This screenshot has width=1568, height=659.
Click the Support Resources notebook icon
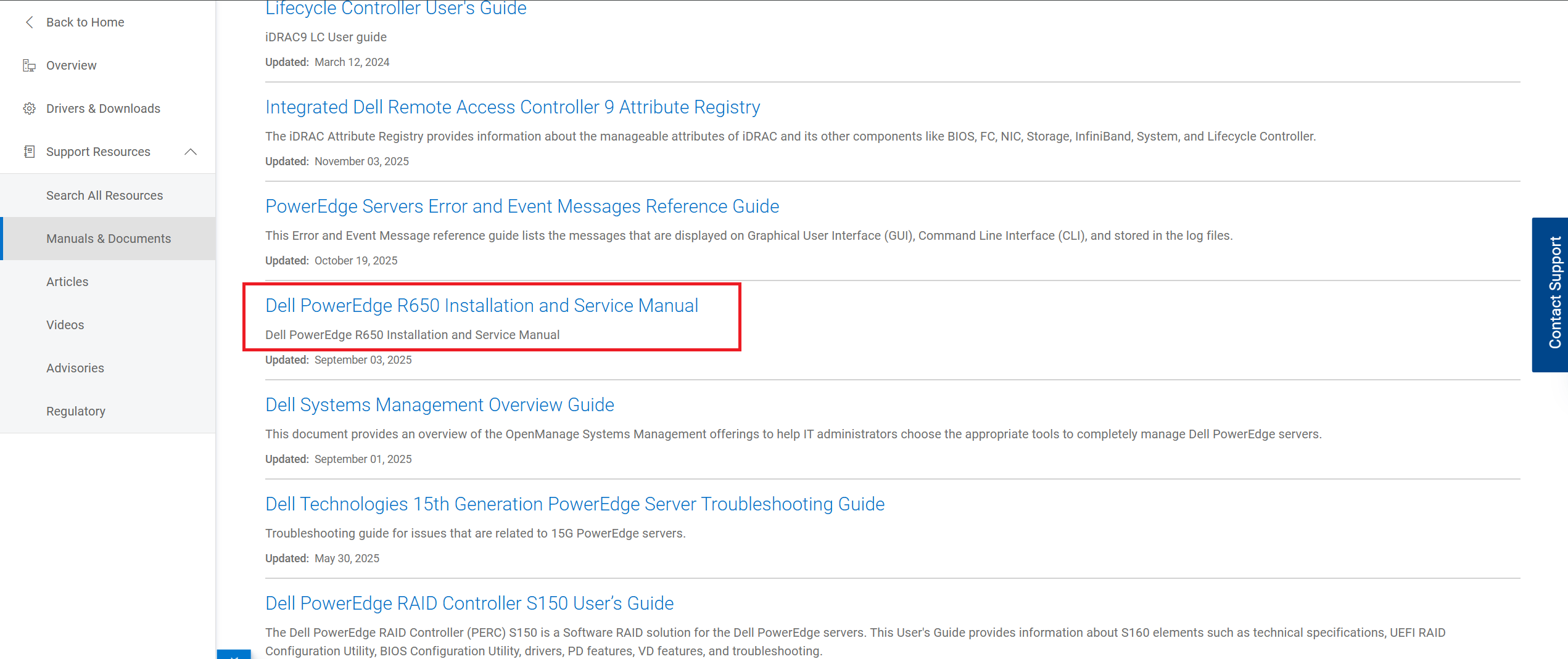coord(29,151)
